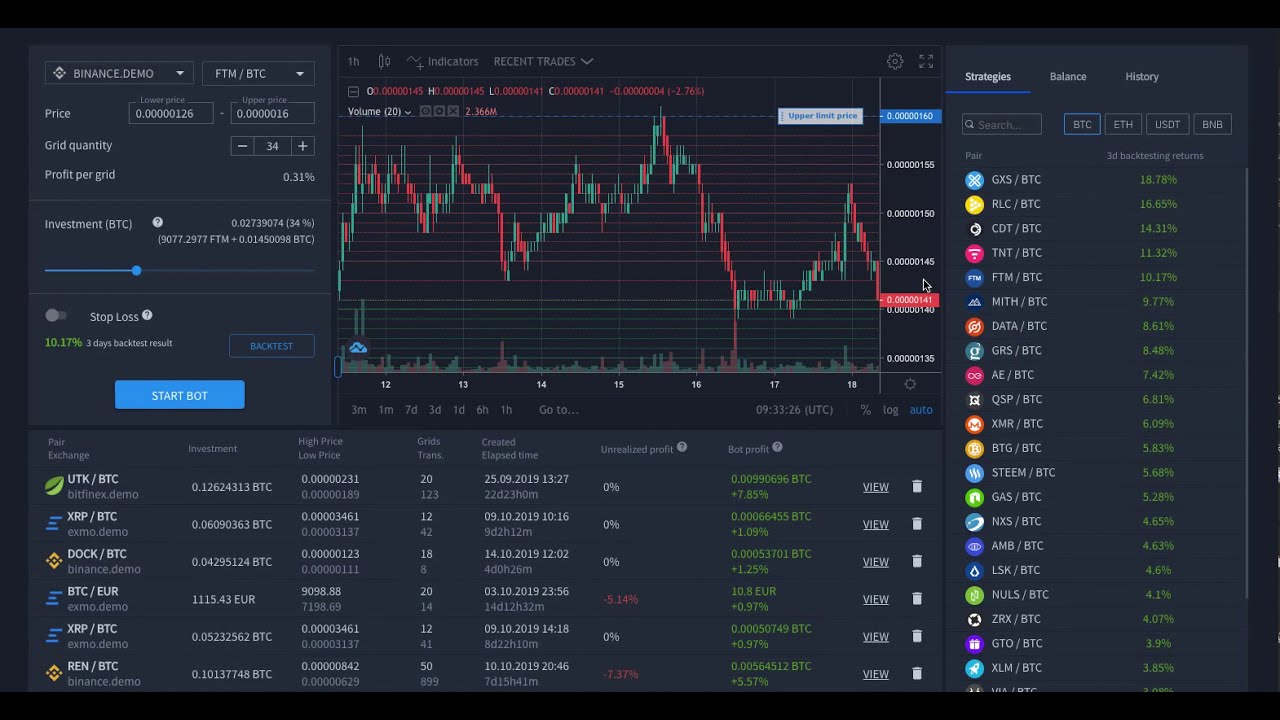This screenshot has height=720, width=1280.
Task: Delete the BTC / EUR bot
Action: (x=917, y=599)
